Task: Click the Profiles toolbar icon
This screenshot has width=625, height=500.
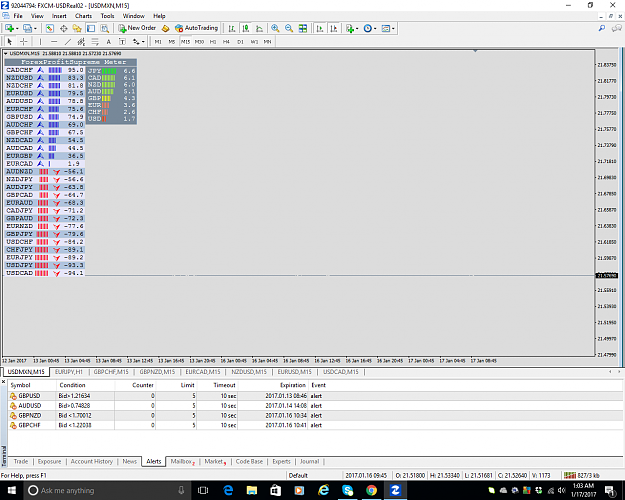Action: (28, 28)
